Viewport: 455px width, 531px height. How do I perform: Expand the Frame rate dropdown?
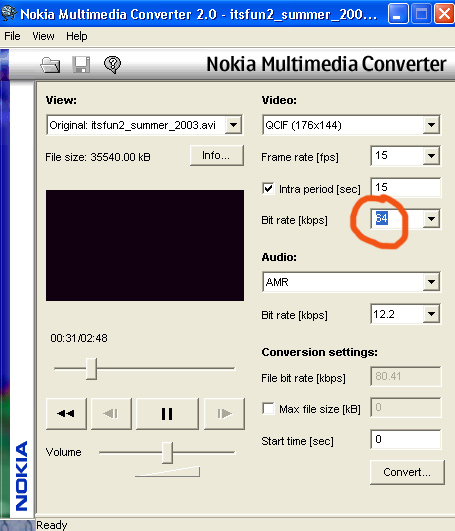[x=431, y=156]
